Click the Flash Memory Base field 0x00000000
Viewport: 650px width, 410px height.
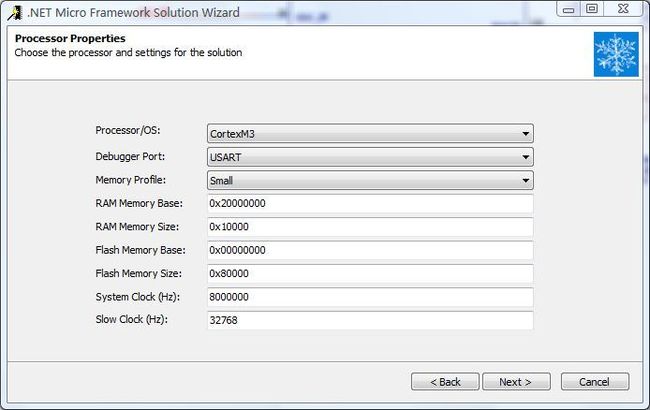[x=370, y=250]
